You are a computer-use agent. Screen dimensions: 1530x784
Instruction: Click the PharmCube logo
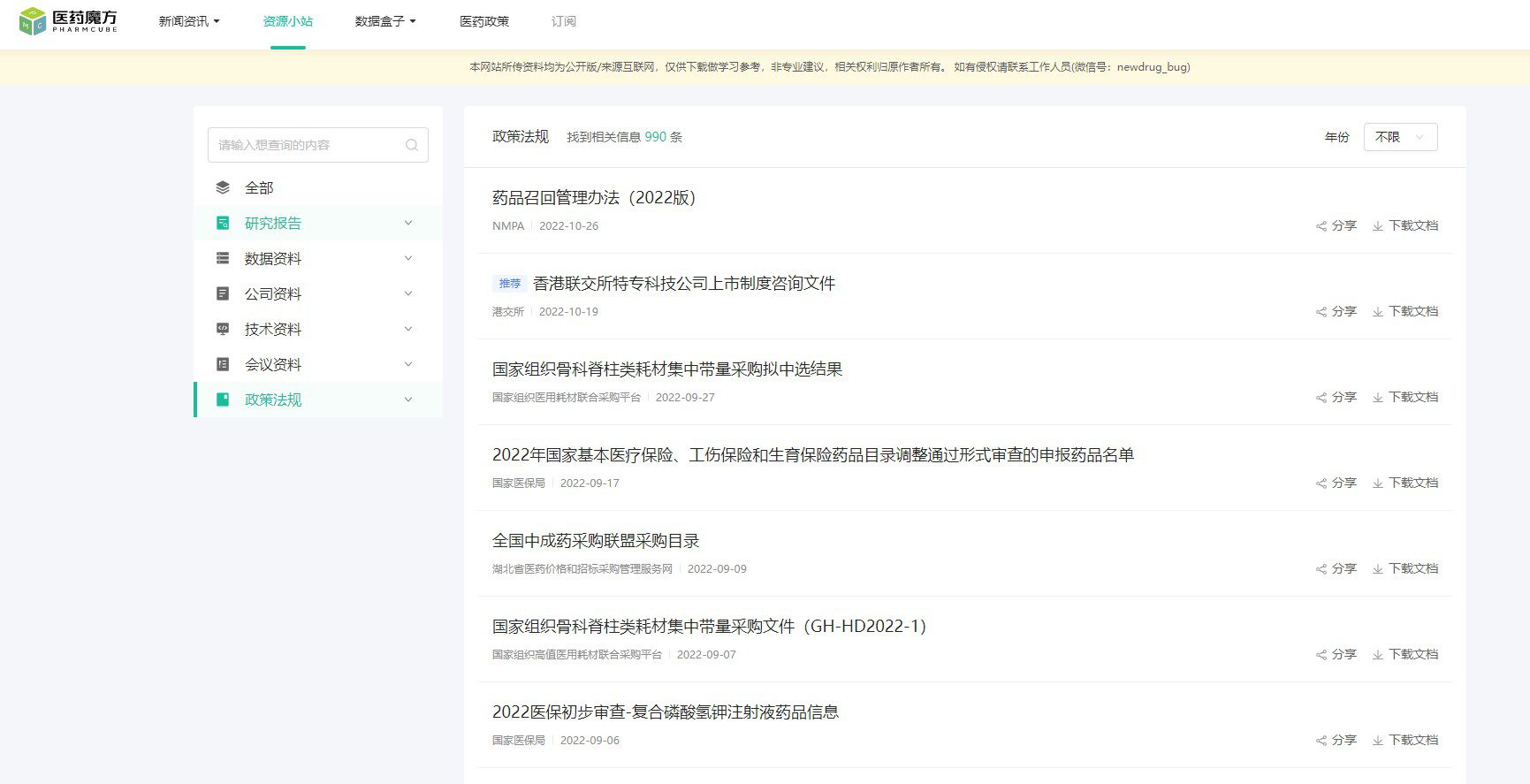coord(68,20)
